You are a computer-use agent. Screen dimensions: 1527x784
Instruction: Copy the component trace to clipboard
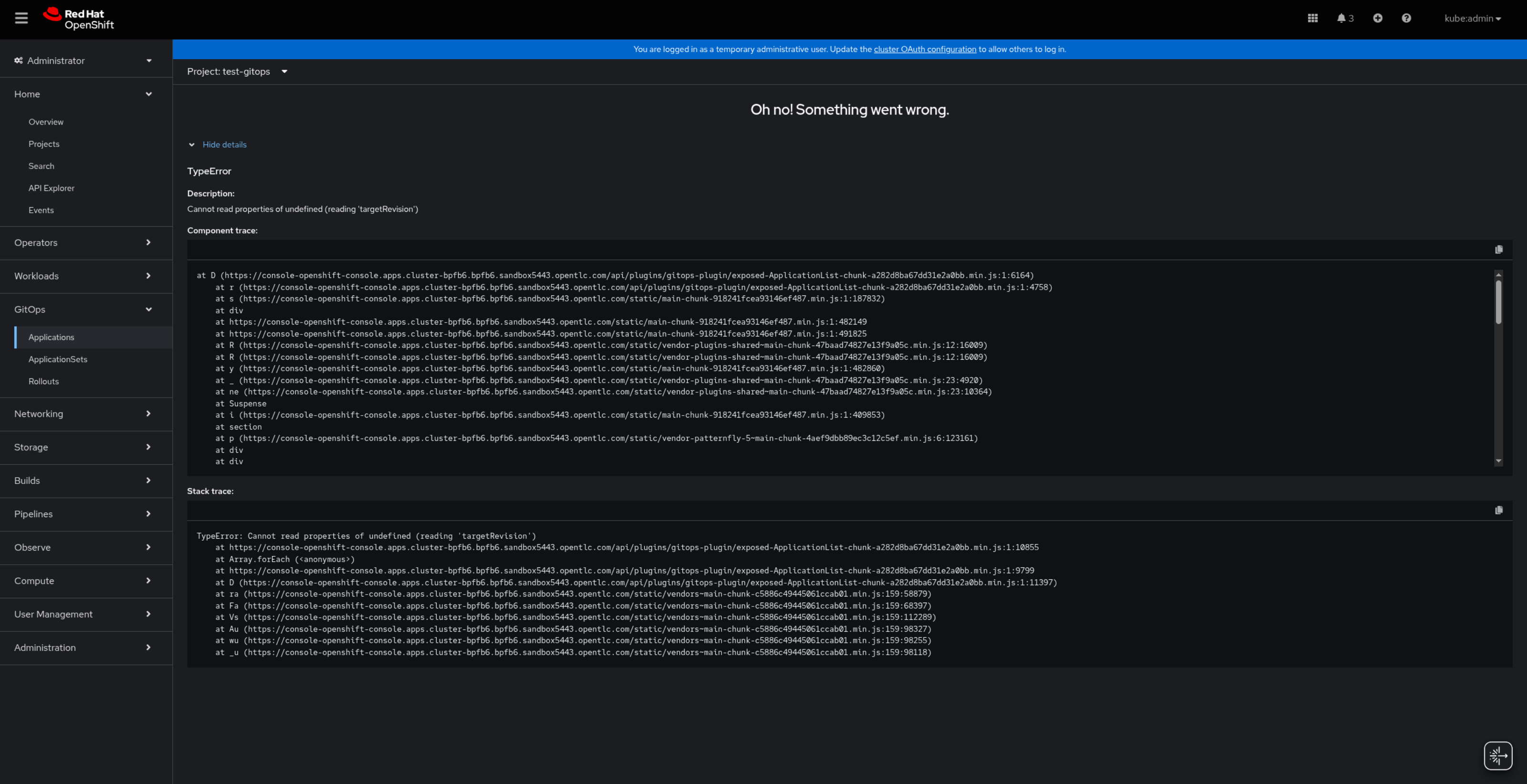[x=1498, y=250]
